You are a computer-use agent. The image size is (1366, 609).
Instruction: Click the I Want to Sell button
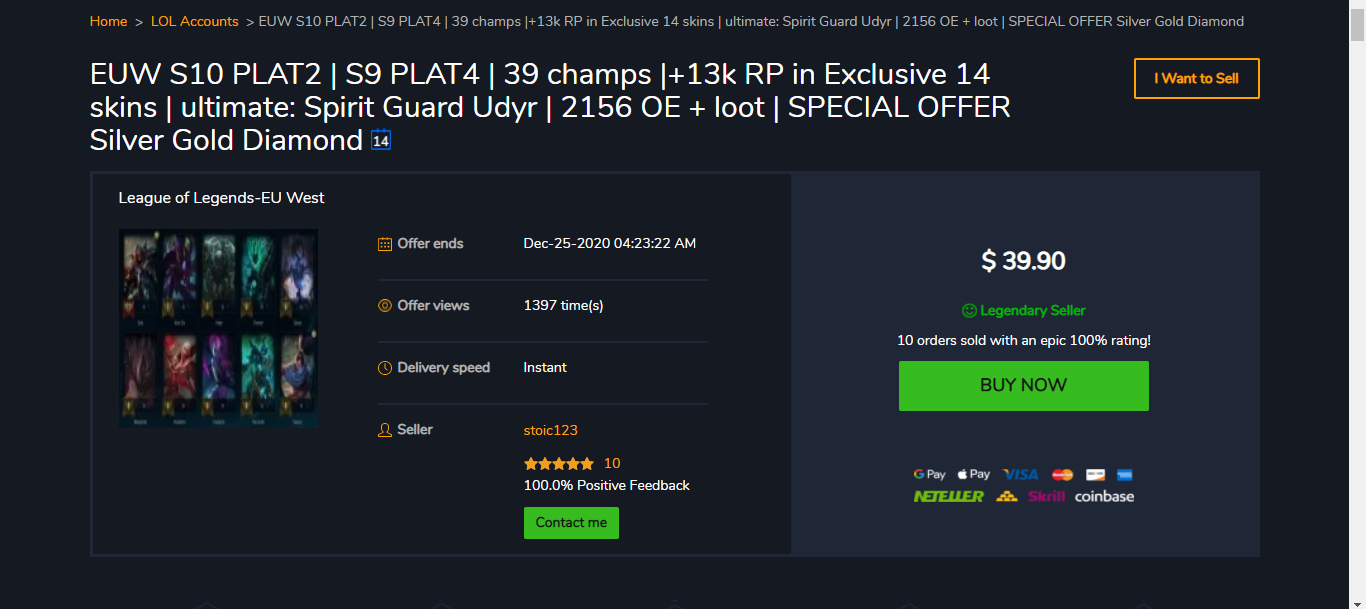click(x=1197, y=79)
